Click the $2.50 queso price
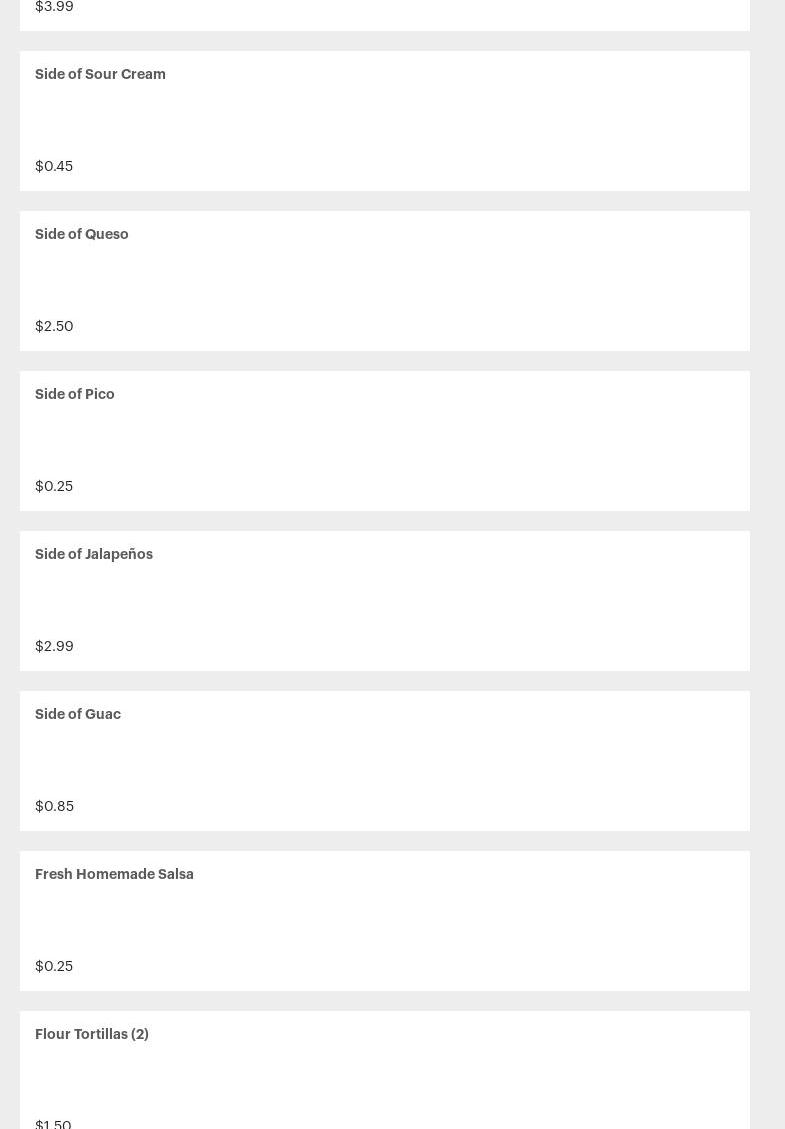Screen dimensions: 785x1129 [54, 326]
